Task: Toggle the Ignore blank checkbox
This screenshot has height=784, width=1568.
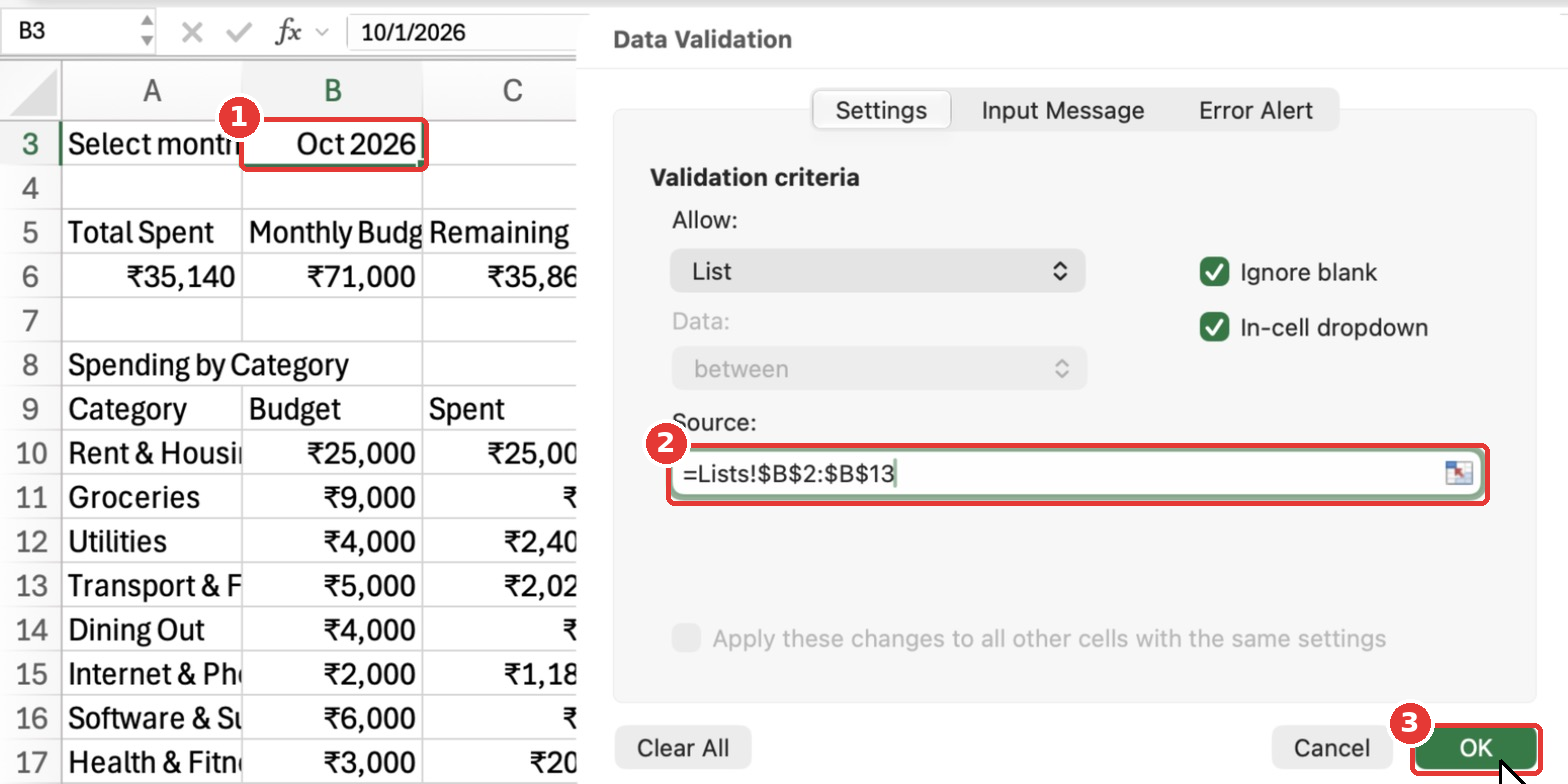Action: (x=1214, y=272)
